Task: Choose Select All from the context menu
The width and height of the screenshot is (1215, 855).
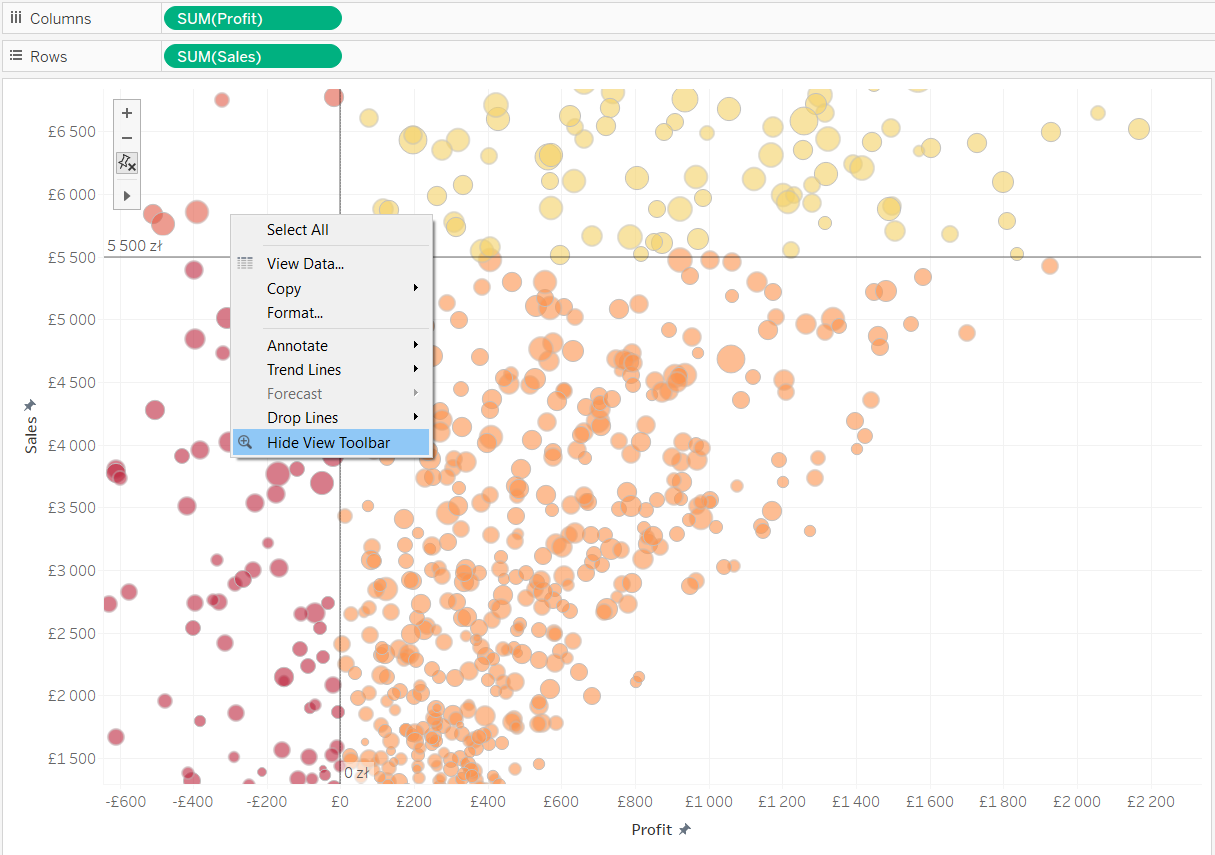Action: pyautogui.click(x=297, y=230)
